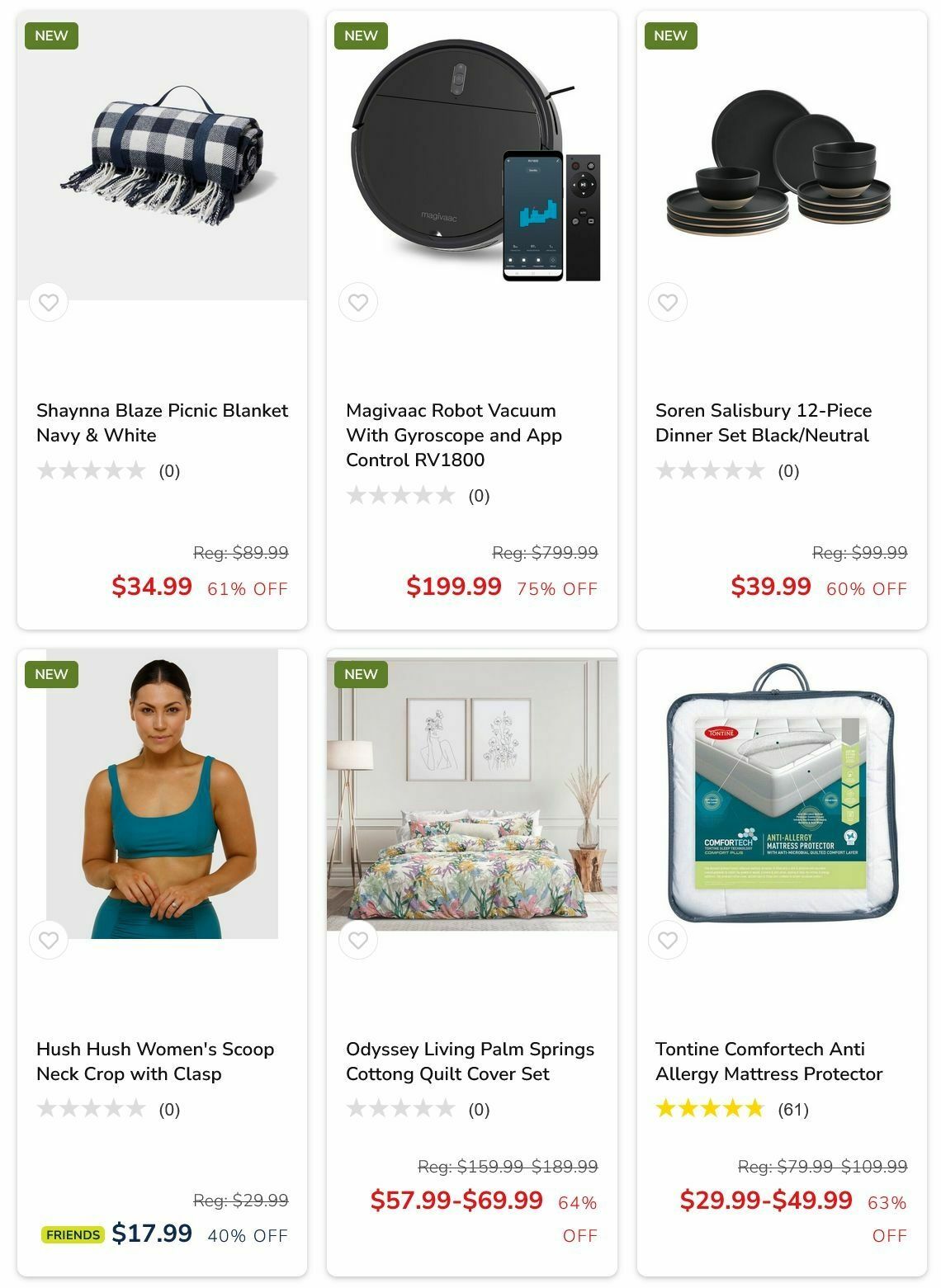Click $199.99 price on robot vacuum
Viewport: 941px width, 1288px height.
(454, 587)
